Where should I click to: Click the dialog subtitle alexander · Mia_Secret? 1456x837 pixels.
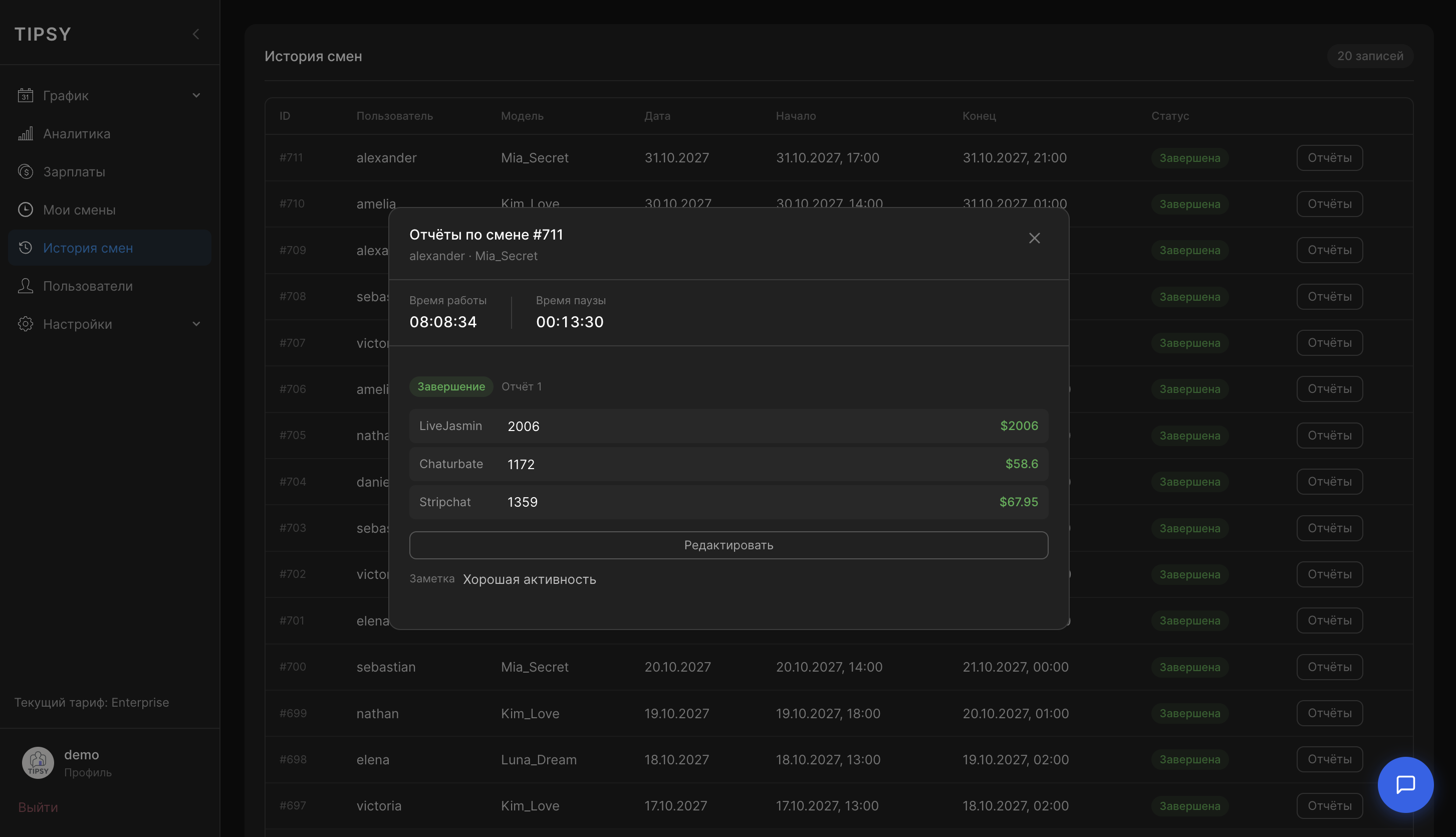[x=473, y=256]
